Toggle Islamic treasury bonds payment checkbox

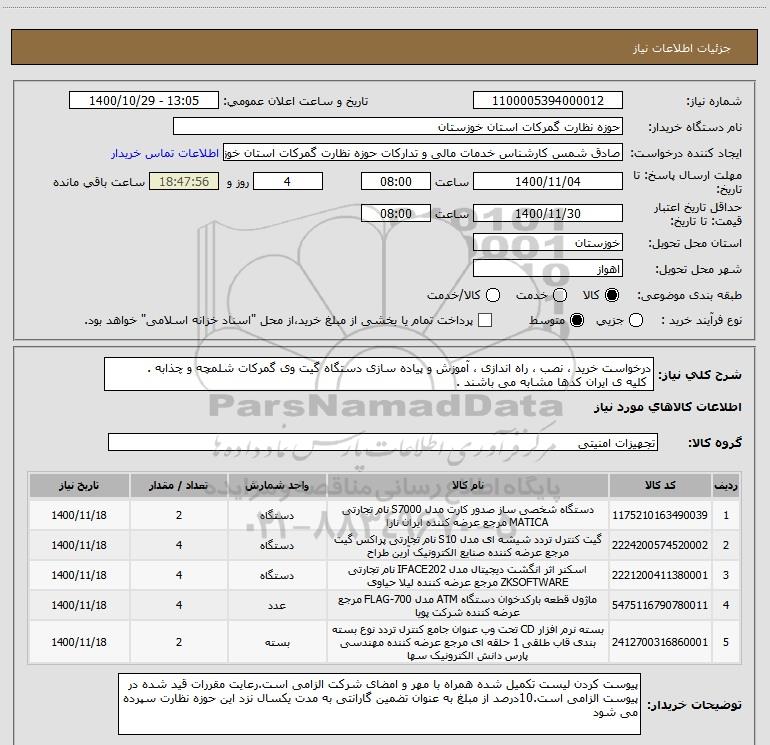click(x=485, y=320)
